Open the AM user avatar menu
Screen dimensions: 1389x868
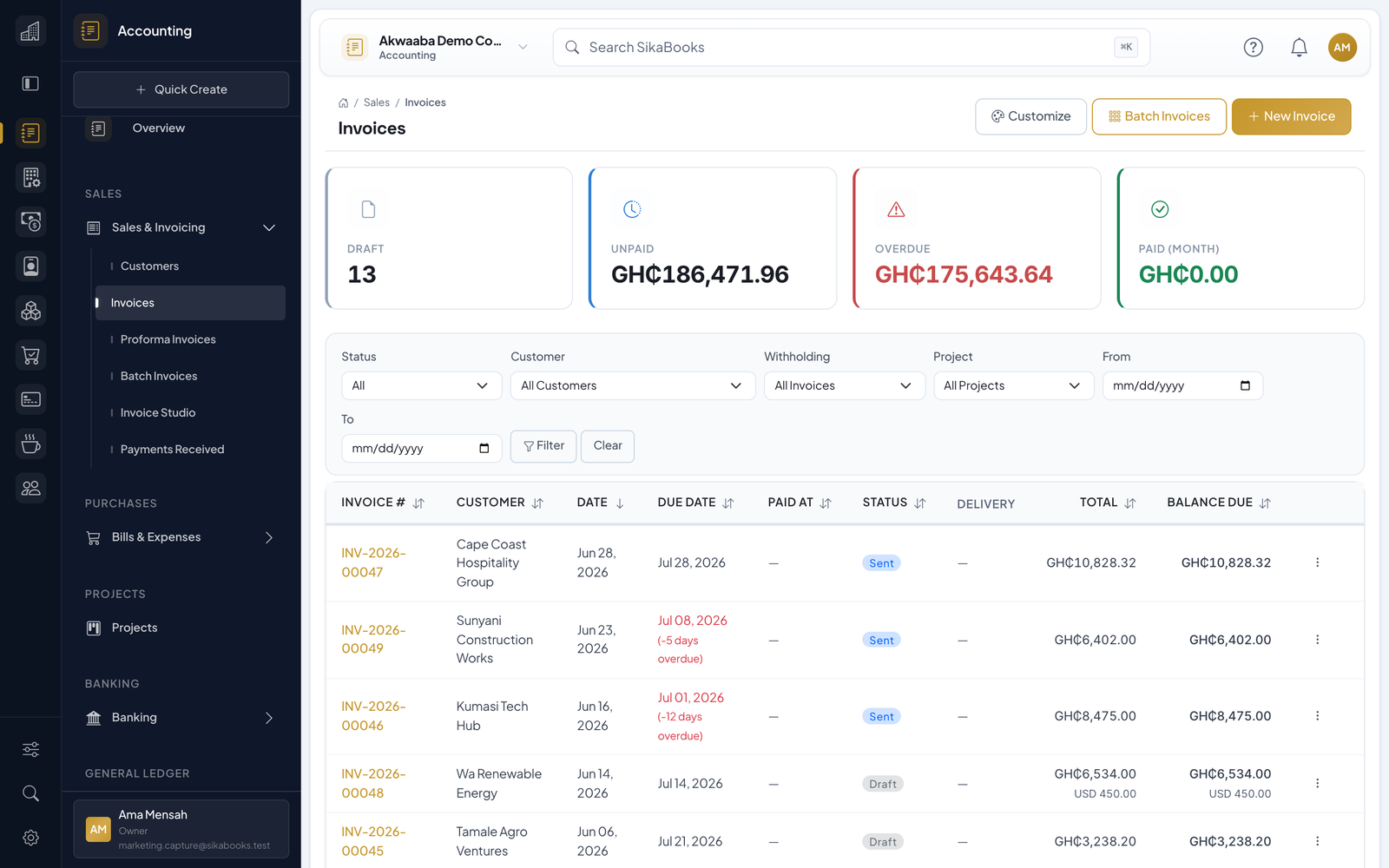tap(1342, 47)
